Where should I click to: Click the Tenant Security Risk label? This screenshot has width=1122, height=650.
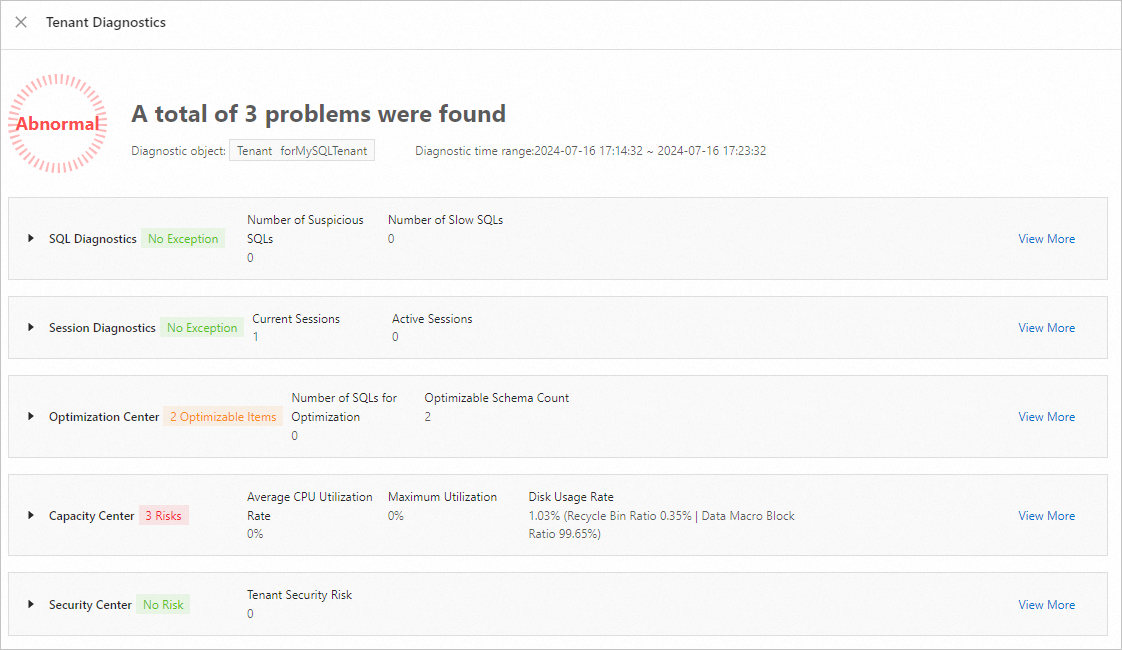pos(300,595)
